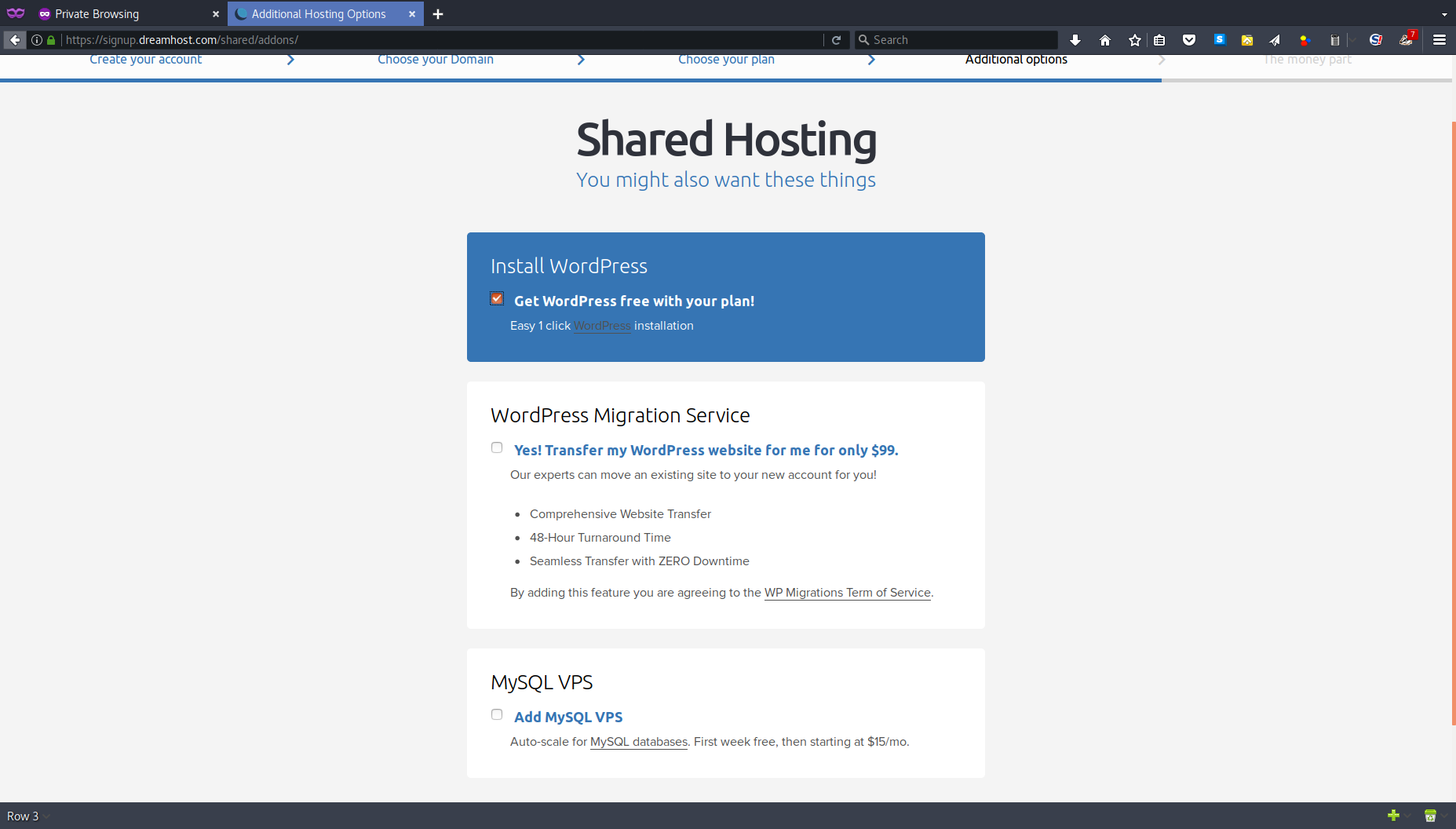Screen dimensions: 1456x829
Task: Expand the Row 3 dropdown in bottom bar
Action: click(x=46, y=816)
